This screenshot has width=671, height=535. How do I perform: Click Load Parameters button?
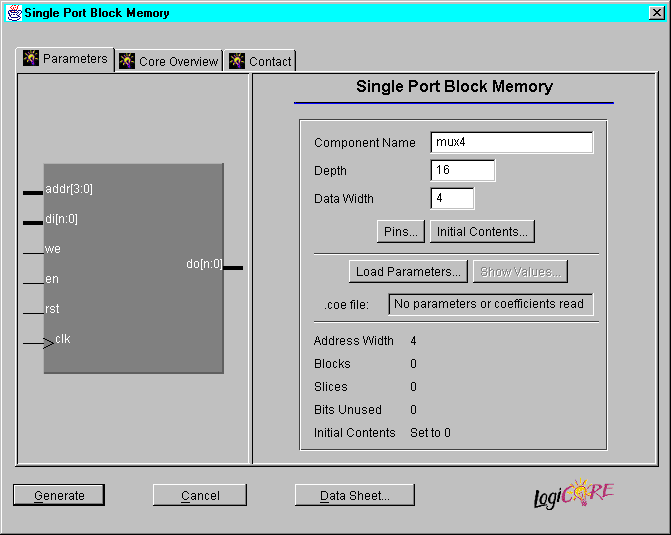point(408,271)
